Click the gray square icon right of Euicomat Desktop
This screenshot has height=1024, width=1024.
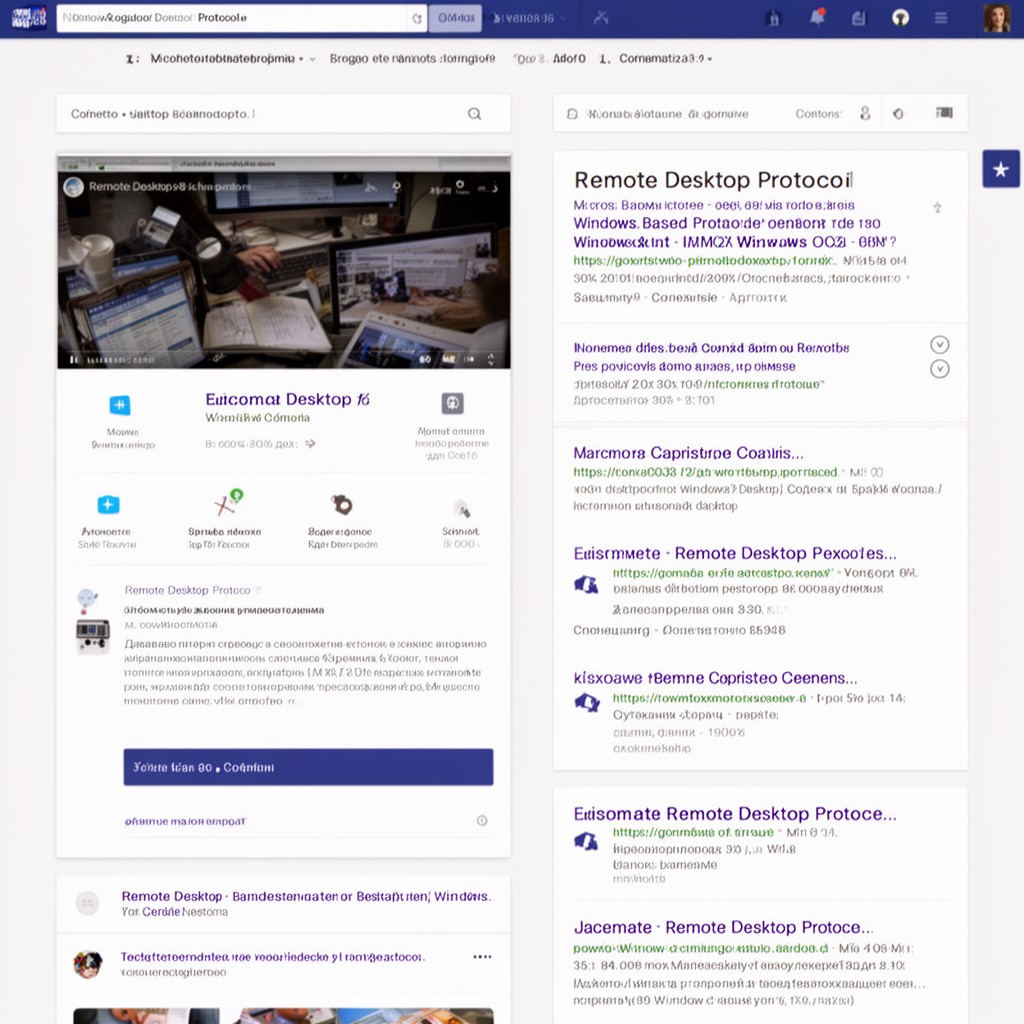[452, 403]
